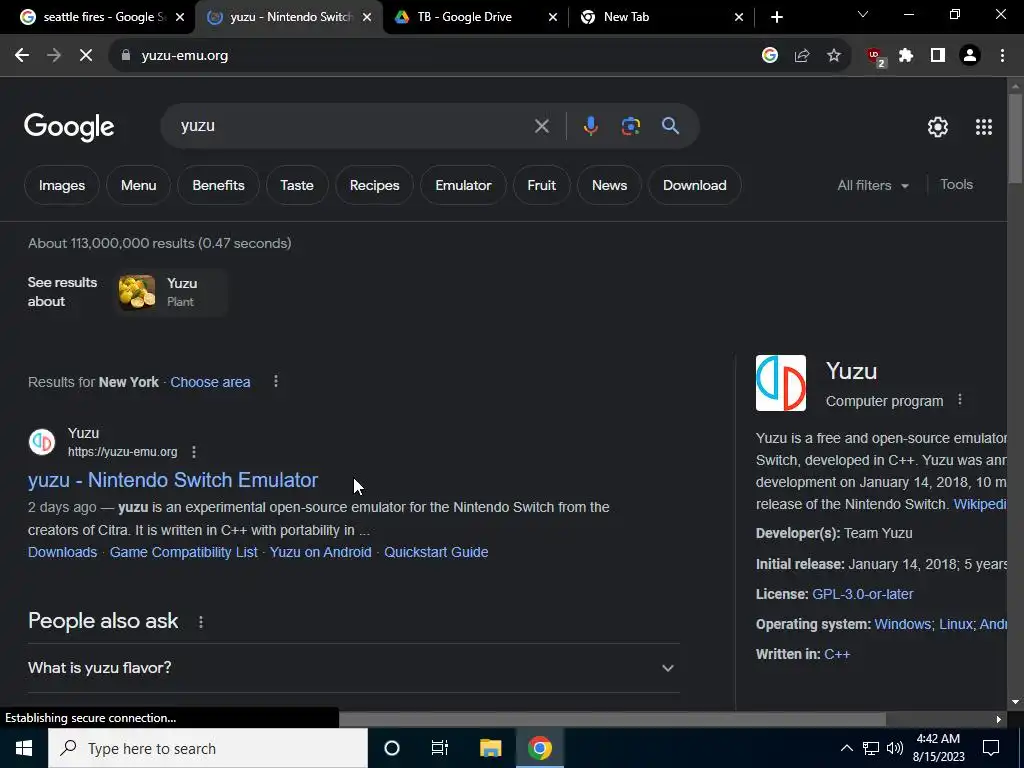Open options beside Choose area
The image size is (1024, 768).
[276, 381]
